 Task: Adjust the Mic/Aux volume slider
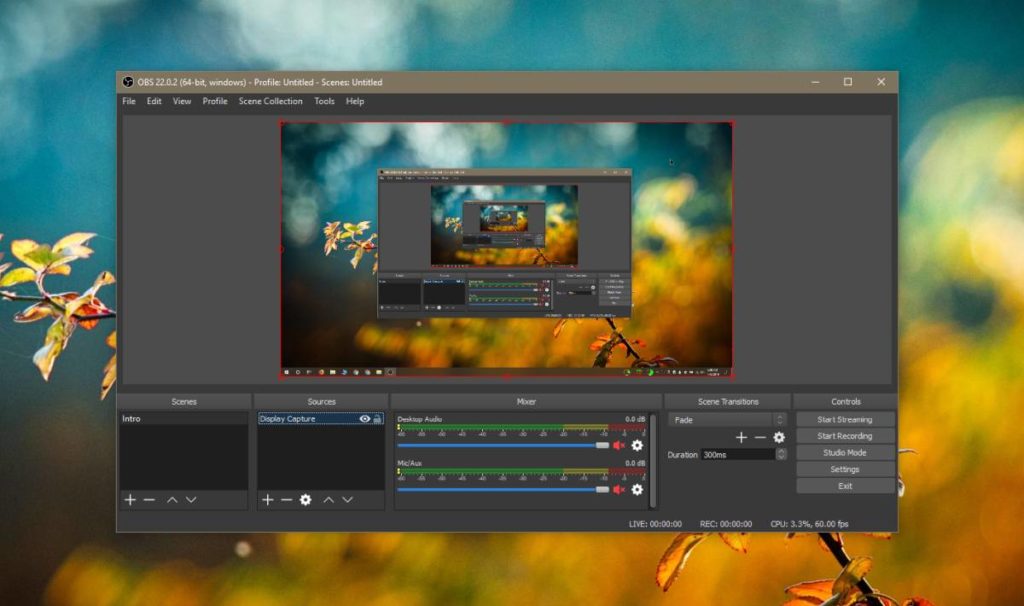[x=600, y=489]
